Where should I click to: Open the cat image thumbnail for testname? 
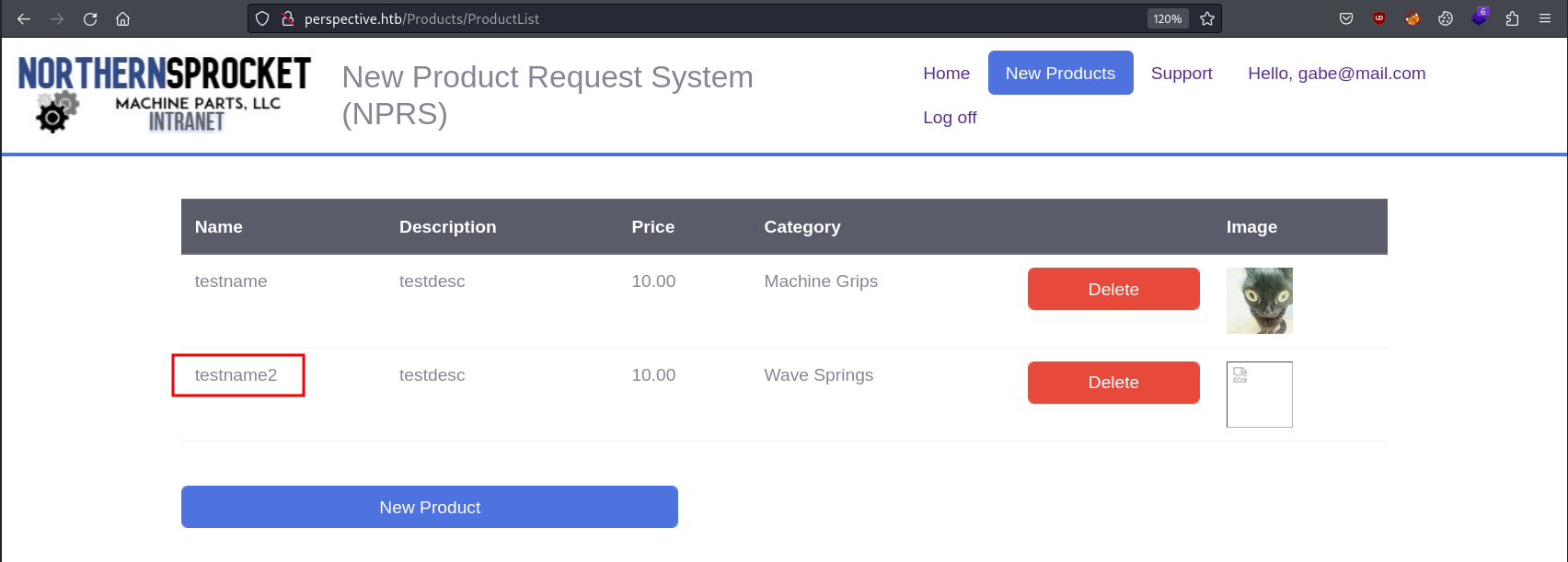(x=1260, y=301)
